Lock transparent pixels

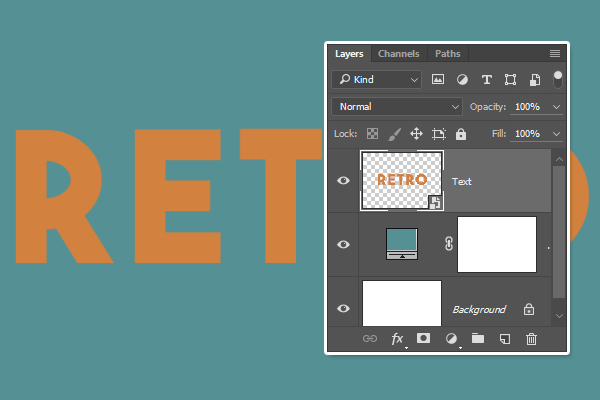click(x=372, y=134)
